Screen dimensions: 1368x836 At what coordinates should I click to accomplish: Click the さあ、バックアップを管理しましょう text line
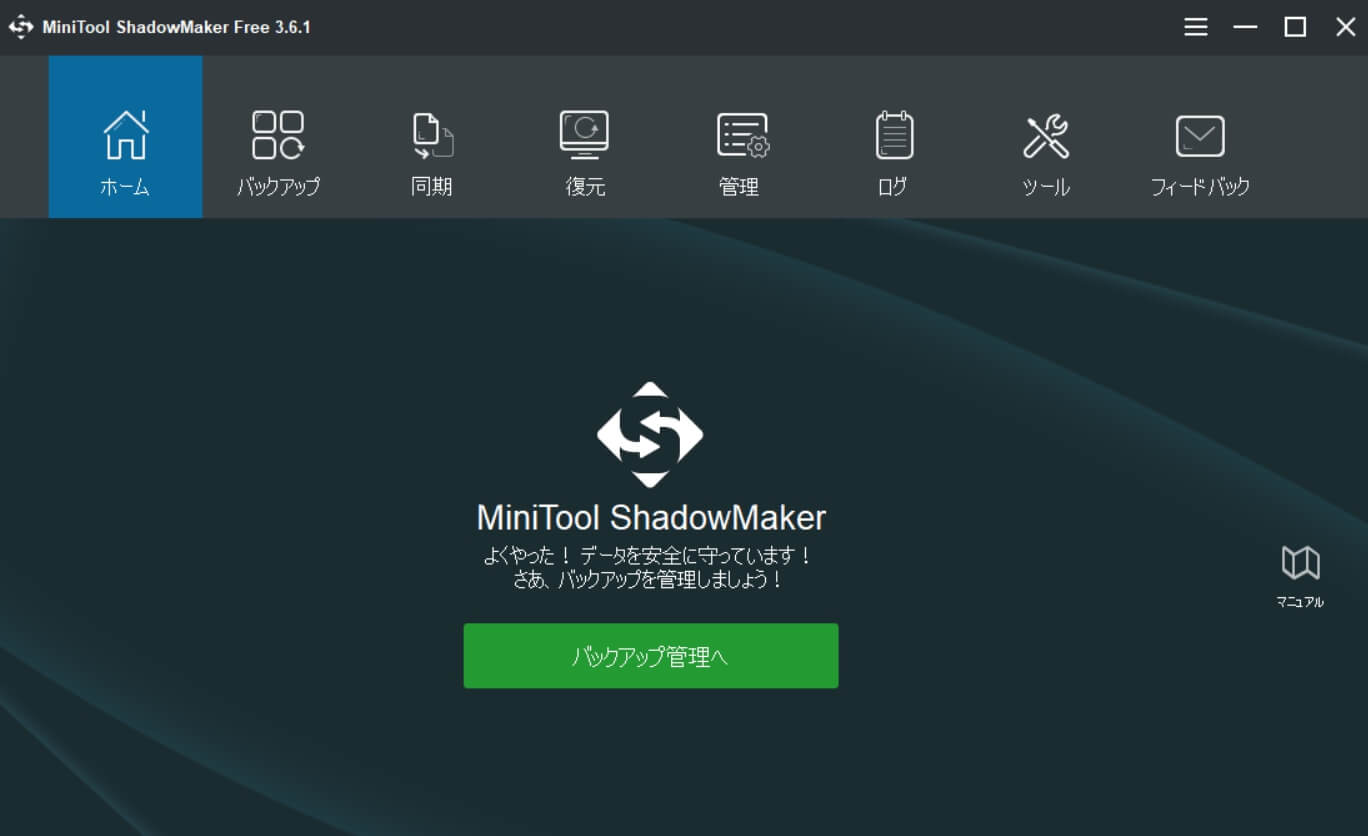(649, 580)
